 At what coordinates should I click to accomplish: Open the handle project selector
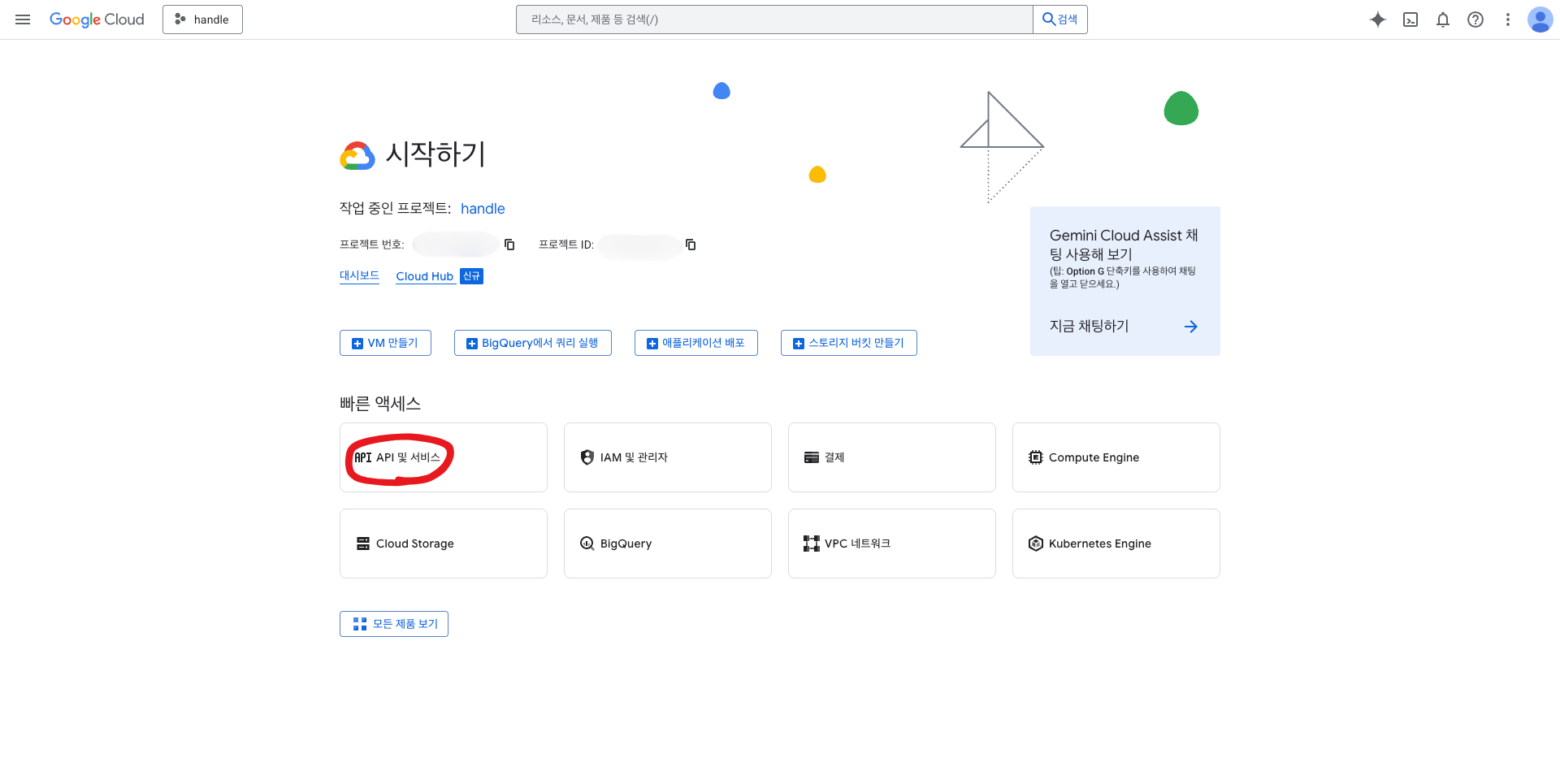pyautogui.click(x=202, y=19)
